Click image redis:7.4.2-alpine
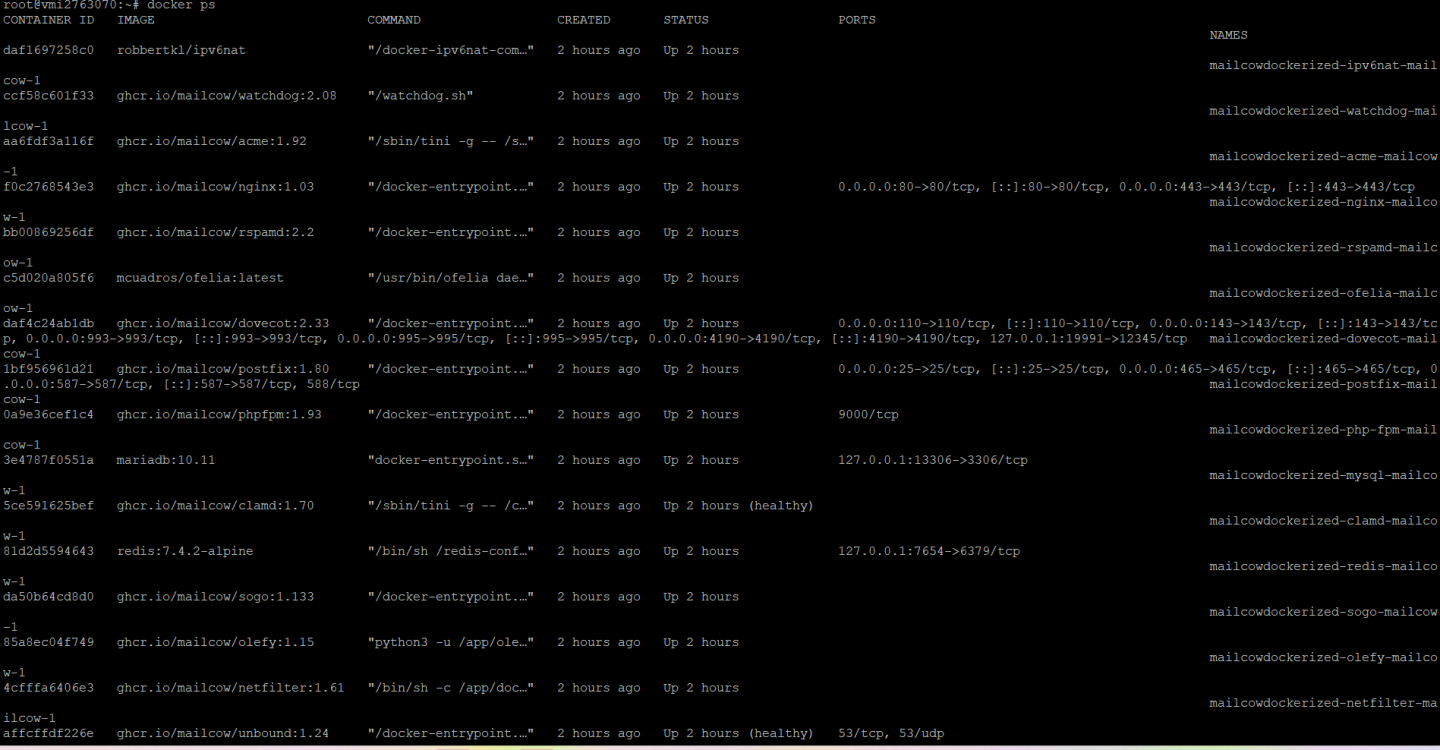Screen dimensions: 1440x750 point(185,551)
